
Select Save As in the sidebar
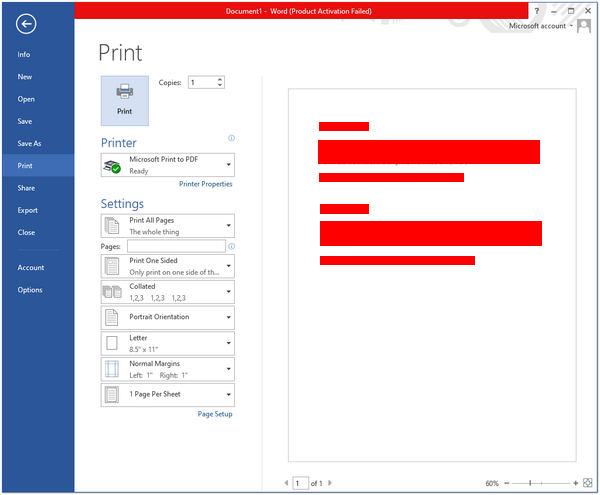29,143
